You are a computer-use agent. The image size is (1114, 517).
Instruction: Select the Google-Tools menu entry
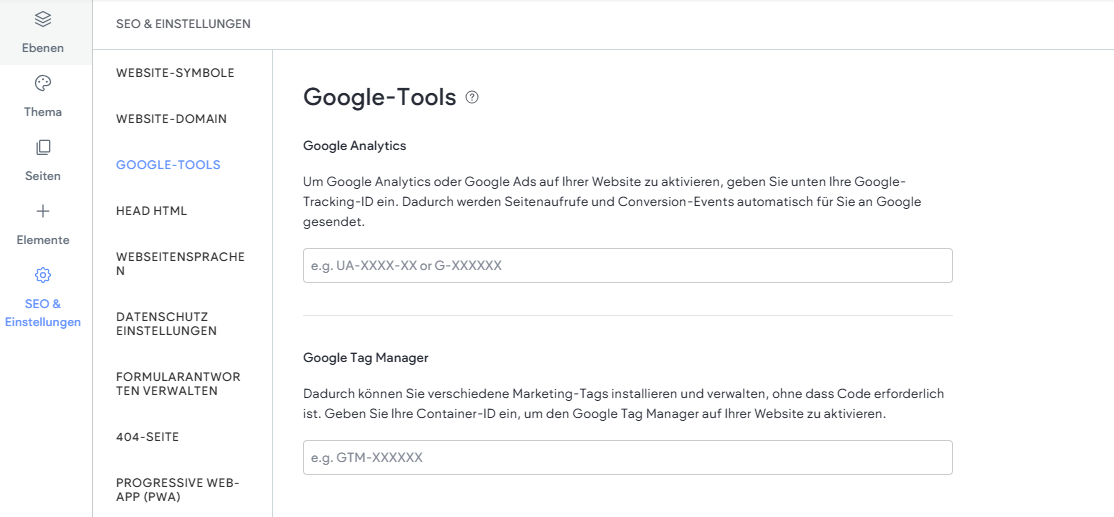(168, 165)
